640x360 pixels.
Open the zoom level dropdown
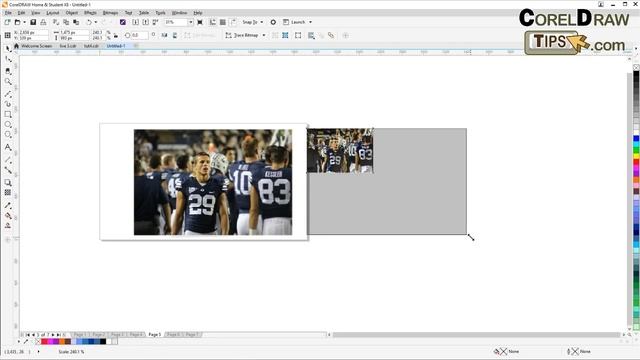pyautogui.click(x=190, y=22)
